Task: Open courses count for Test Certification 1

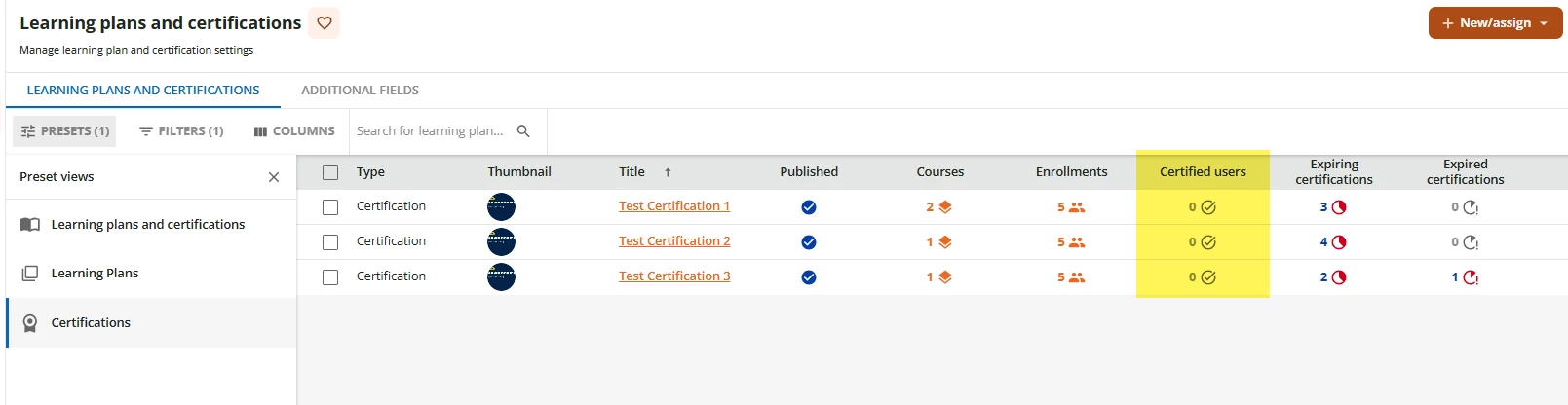Action: point(938,207)
